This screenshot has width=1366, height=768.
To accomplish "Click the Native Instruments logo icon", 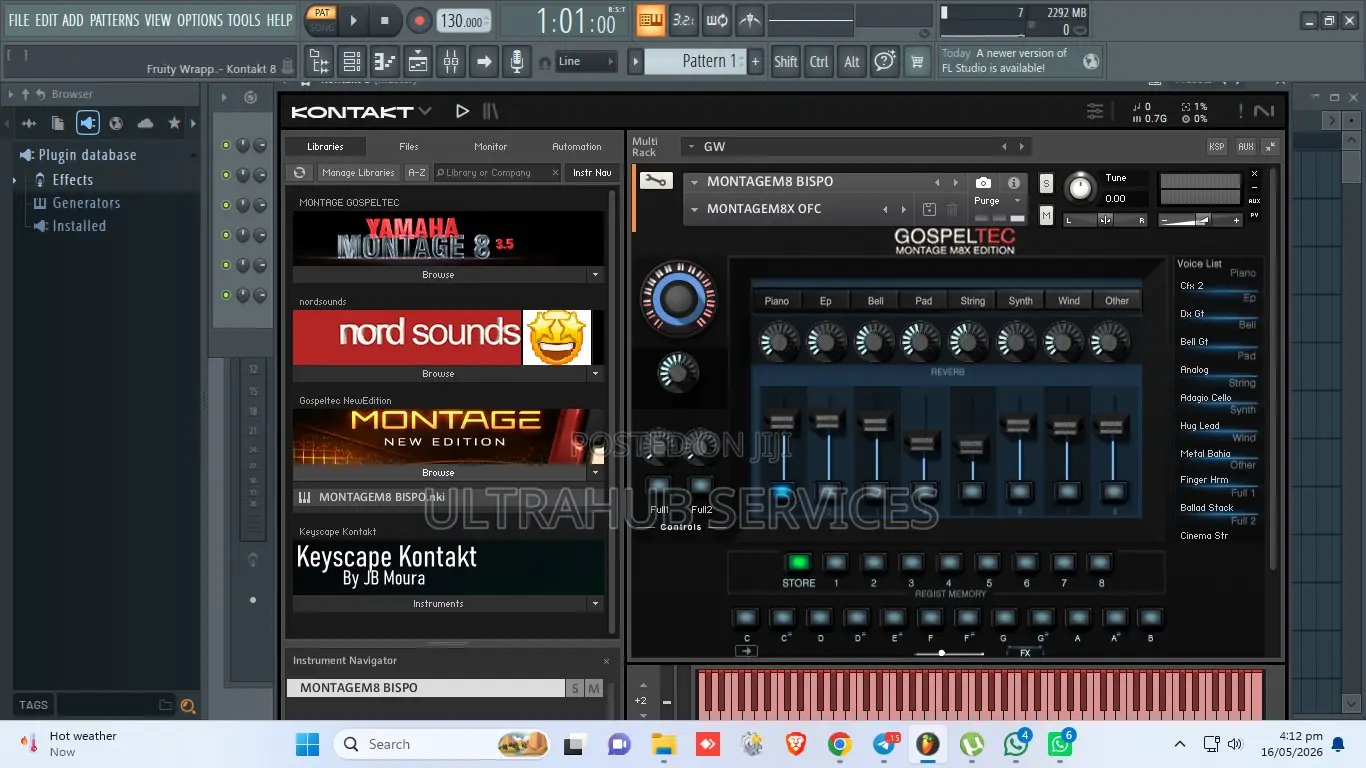I will tap(1264, 111).
